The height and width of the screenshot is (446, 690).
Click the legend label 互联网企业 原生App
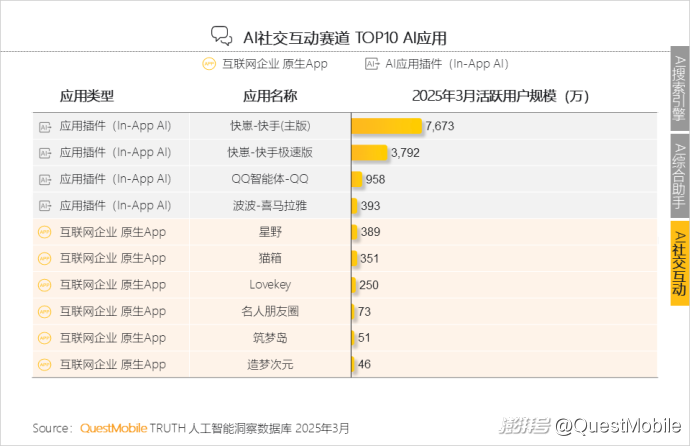275,64
